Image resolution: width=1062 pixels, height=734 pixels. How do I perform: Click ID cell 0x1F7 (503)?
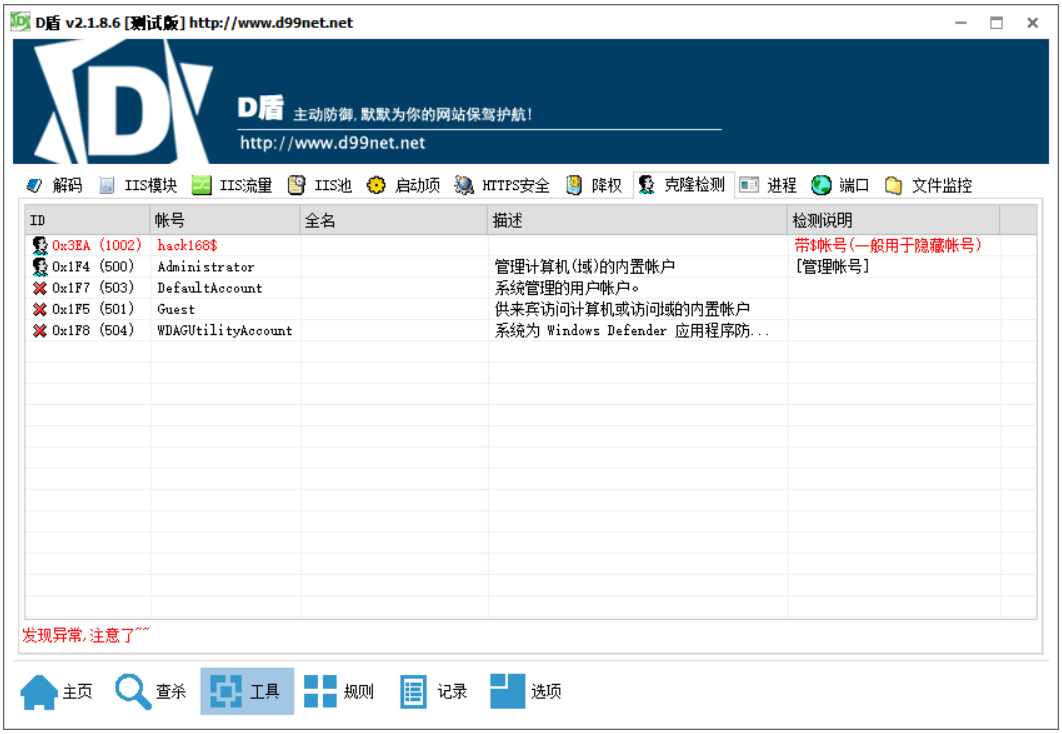[93, 288]
